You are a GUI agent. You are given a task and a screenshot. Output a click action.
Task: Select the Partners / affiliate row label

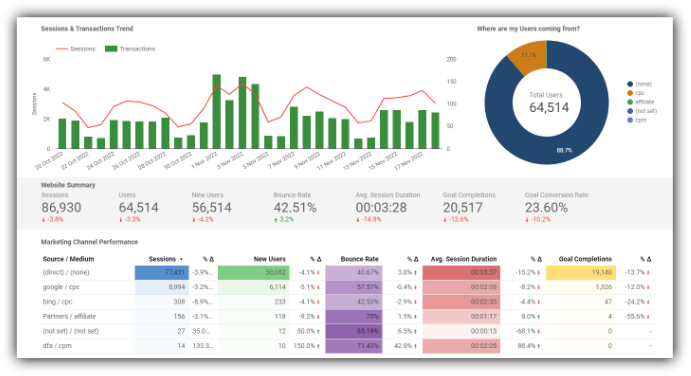(x=69, y=316)
